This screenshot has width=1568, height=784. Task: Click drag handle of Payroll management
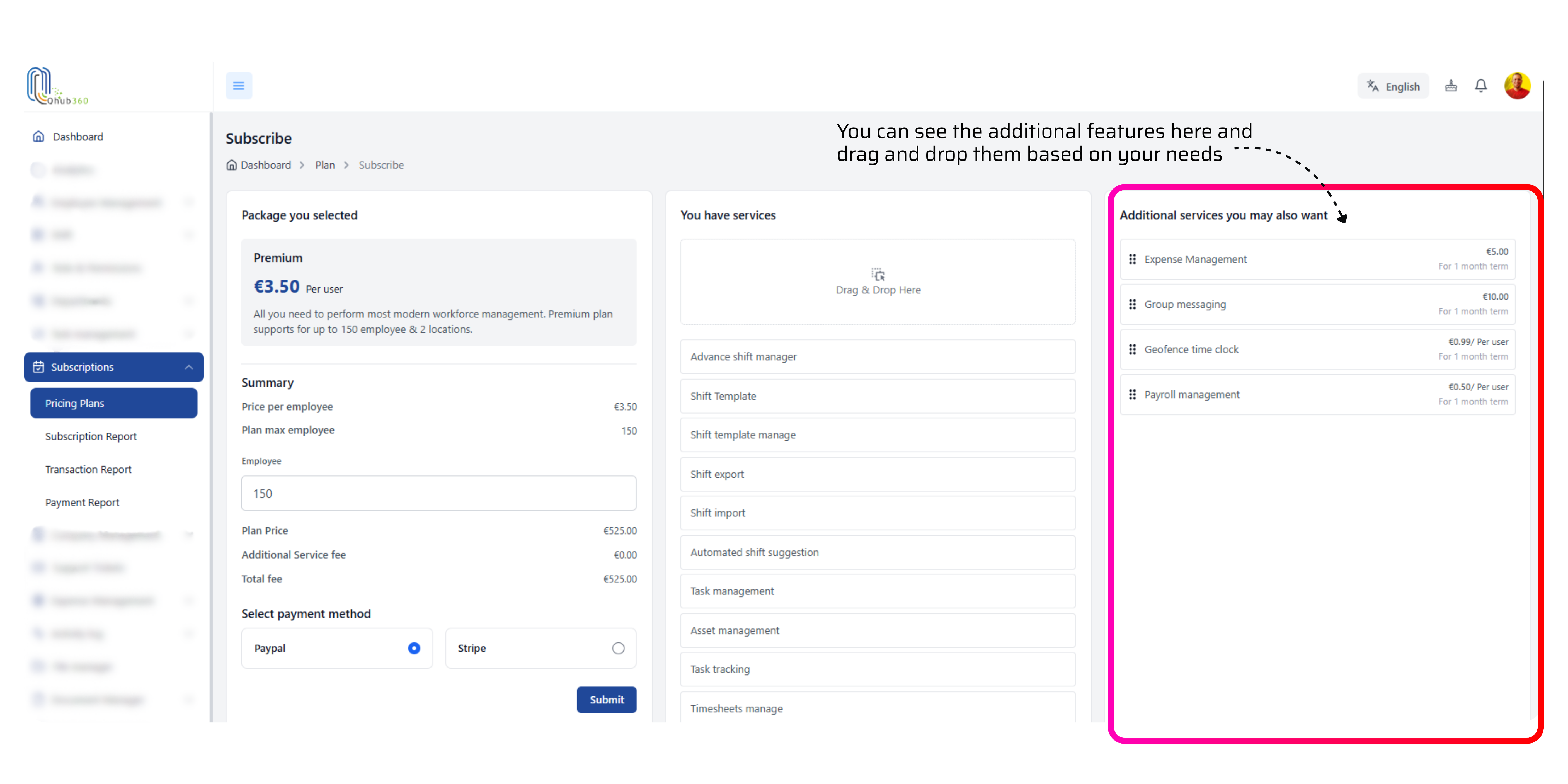pyautogui.click(x=1132, y=394)
